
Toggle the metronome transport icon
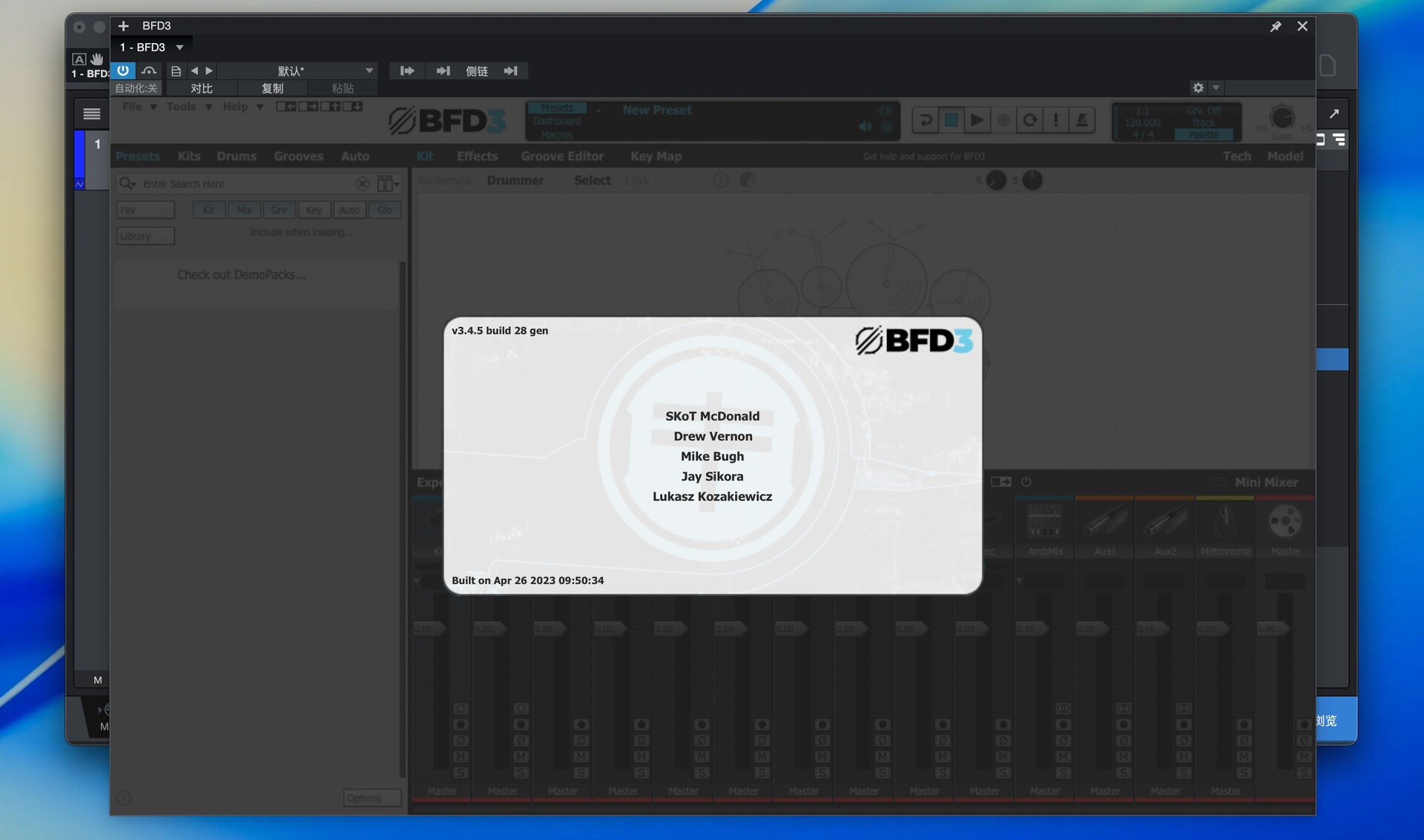(x=1082, y=120)
